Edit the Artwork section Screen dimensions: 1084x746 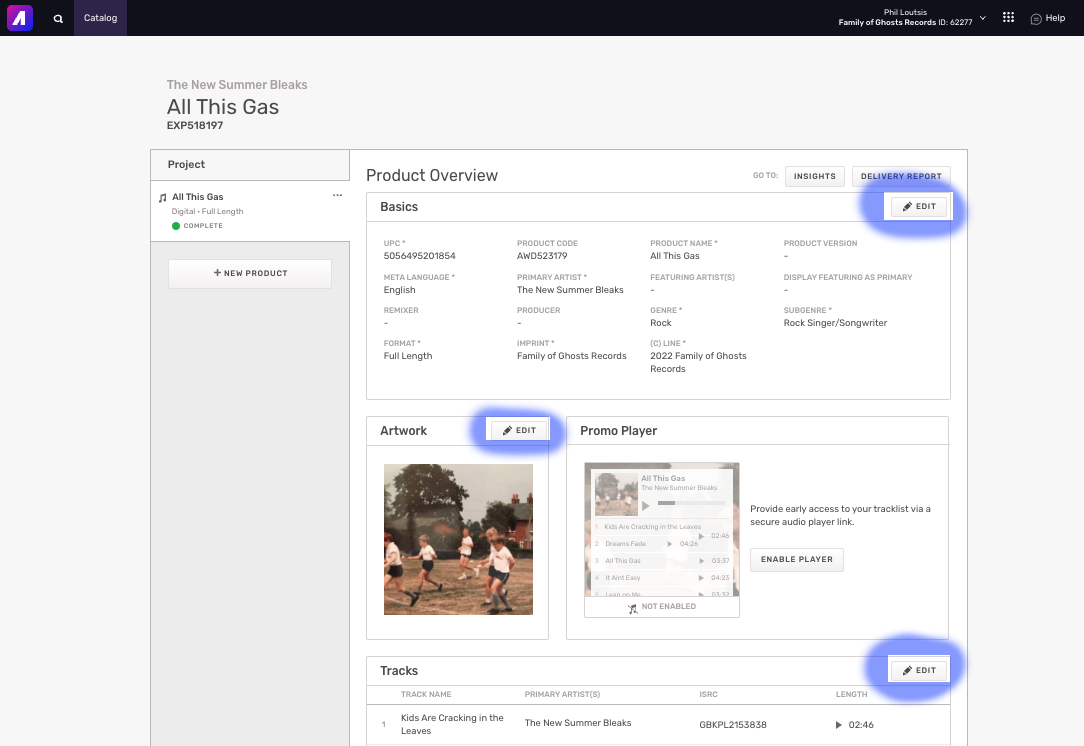(x=519, y=430)
